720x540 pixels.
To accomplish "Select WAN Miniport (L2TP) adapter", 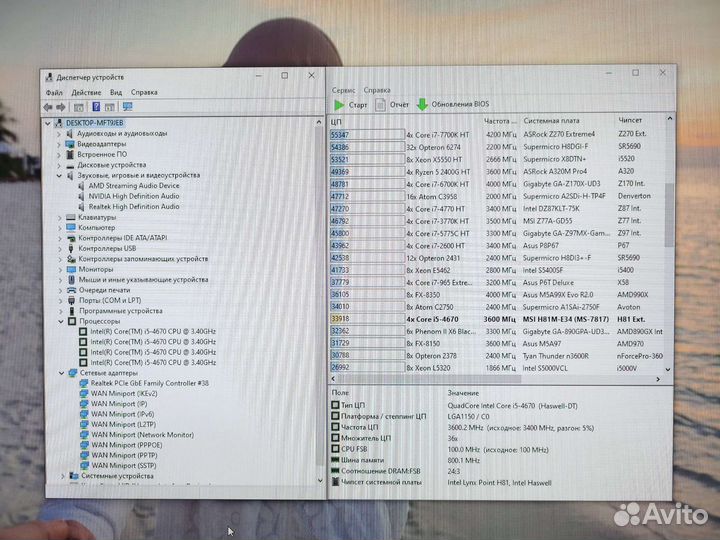I will (x=124, y=425).
